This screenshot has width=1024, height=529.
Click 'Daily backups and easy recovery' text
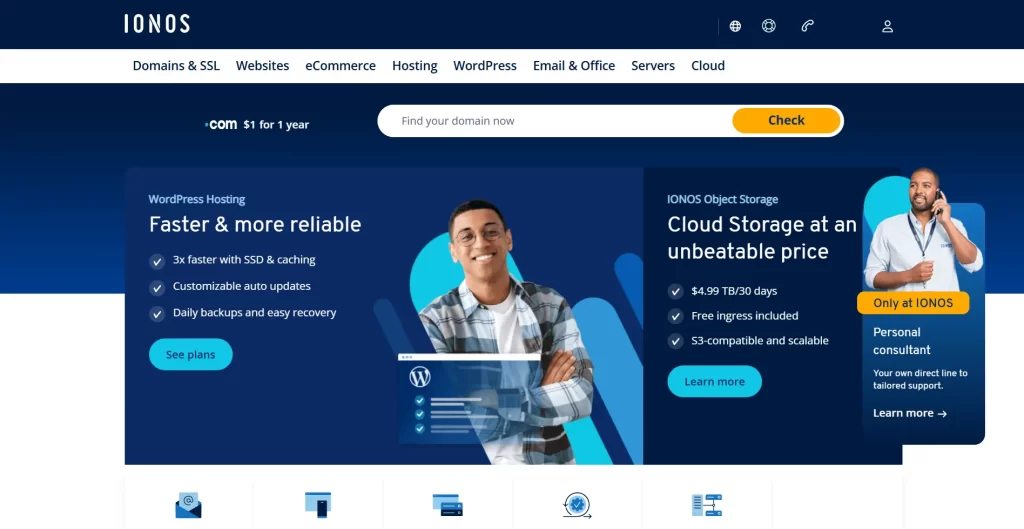click(x=255, y=313)
